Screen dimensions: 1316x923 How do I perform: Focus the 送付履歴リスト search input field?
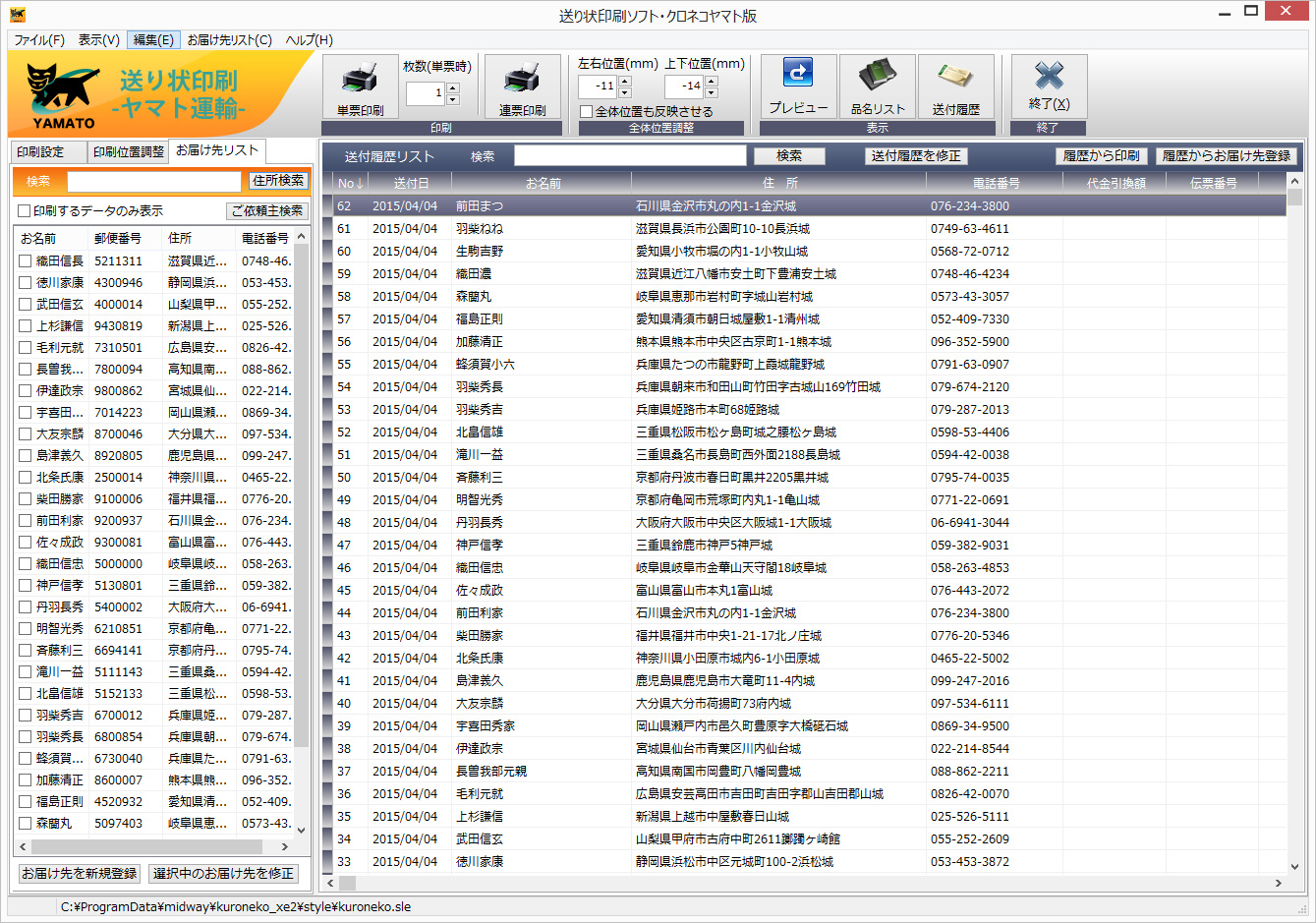pos(630,156)
